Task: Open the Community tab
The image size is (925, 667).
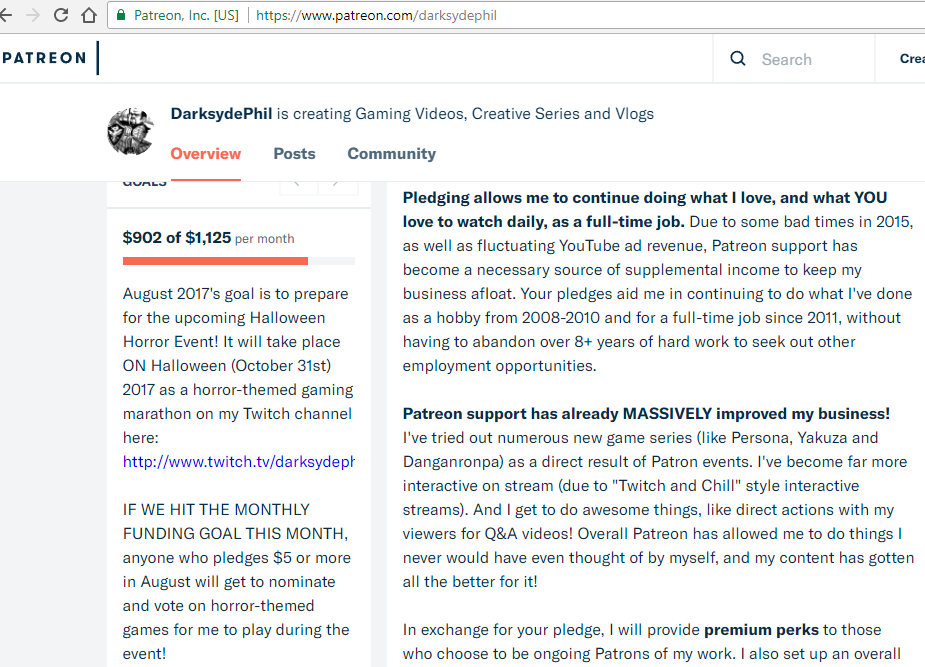Action: (392, 154)
